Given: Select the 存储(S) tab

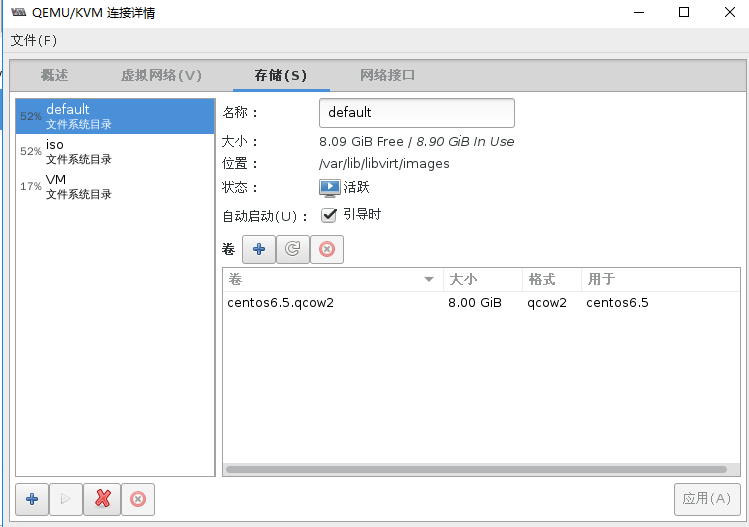Looking at the screenshot, I should 281,75.
